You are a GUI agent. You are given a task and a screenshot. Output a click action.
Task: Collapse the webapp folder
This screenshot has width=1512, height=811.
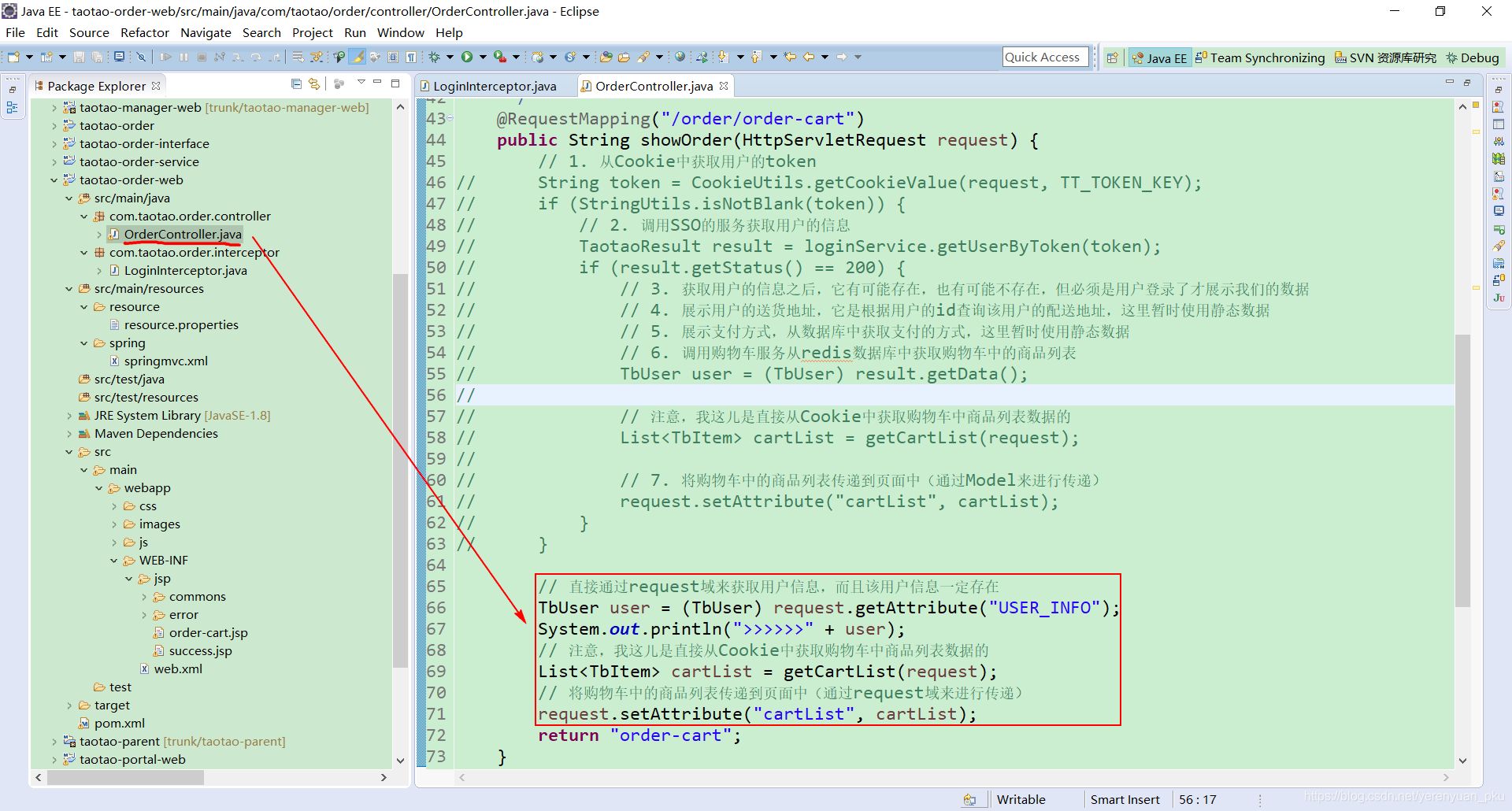[x=98, y=488]
